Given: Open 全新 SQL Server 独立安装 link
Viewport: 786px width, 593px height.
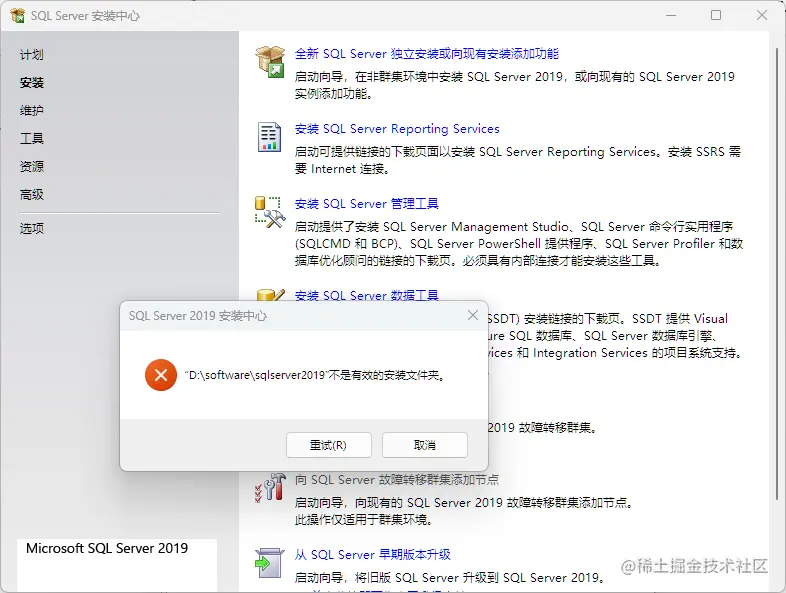Looking at the screenshot, I should pyautogui.click(x=427, y=54).
